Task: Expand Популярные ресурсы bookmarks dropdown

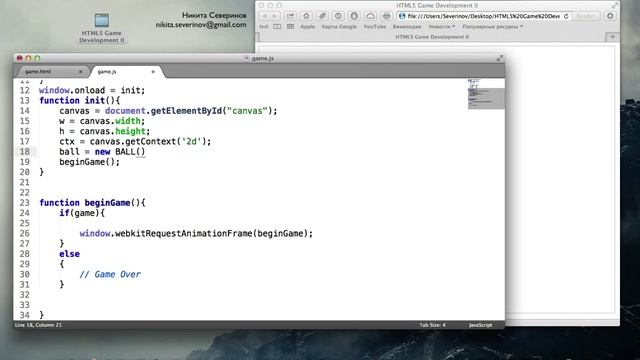Action: [x=493, y=27]
